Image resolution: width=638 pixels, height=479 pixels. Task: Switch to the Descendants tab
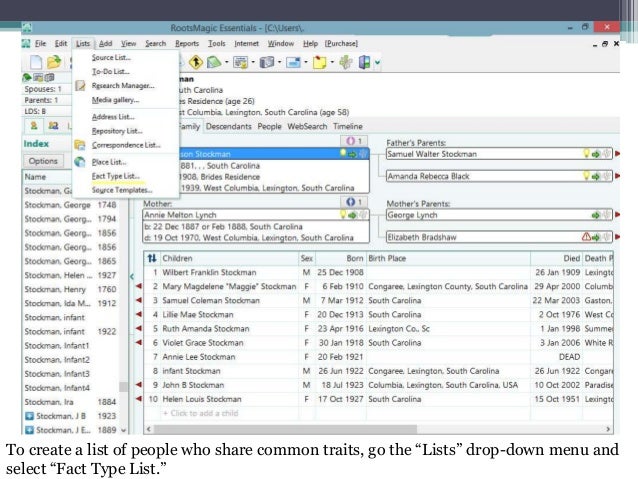(x=229, y=126)
